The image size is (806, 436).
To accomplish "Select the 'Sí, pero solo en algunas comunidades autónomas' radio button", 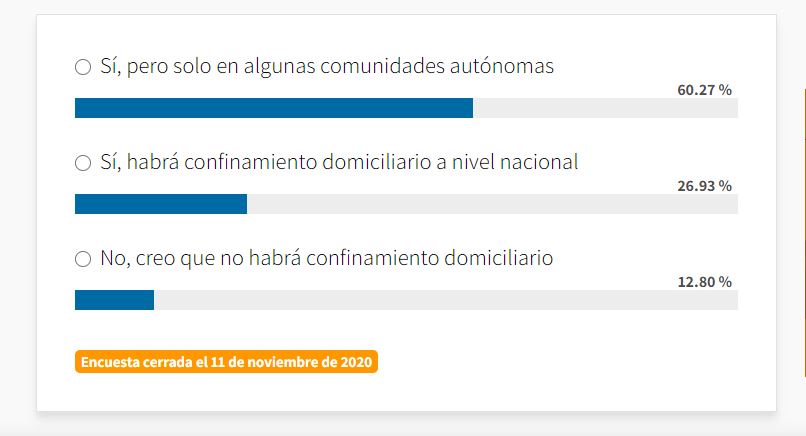I will click(x=83, y=68).
